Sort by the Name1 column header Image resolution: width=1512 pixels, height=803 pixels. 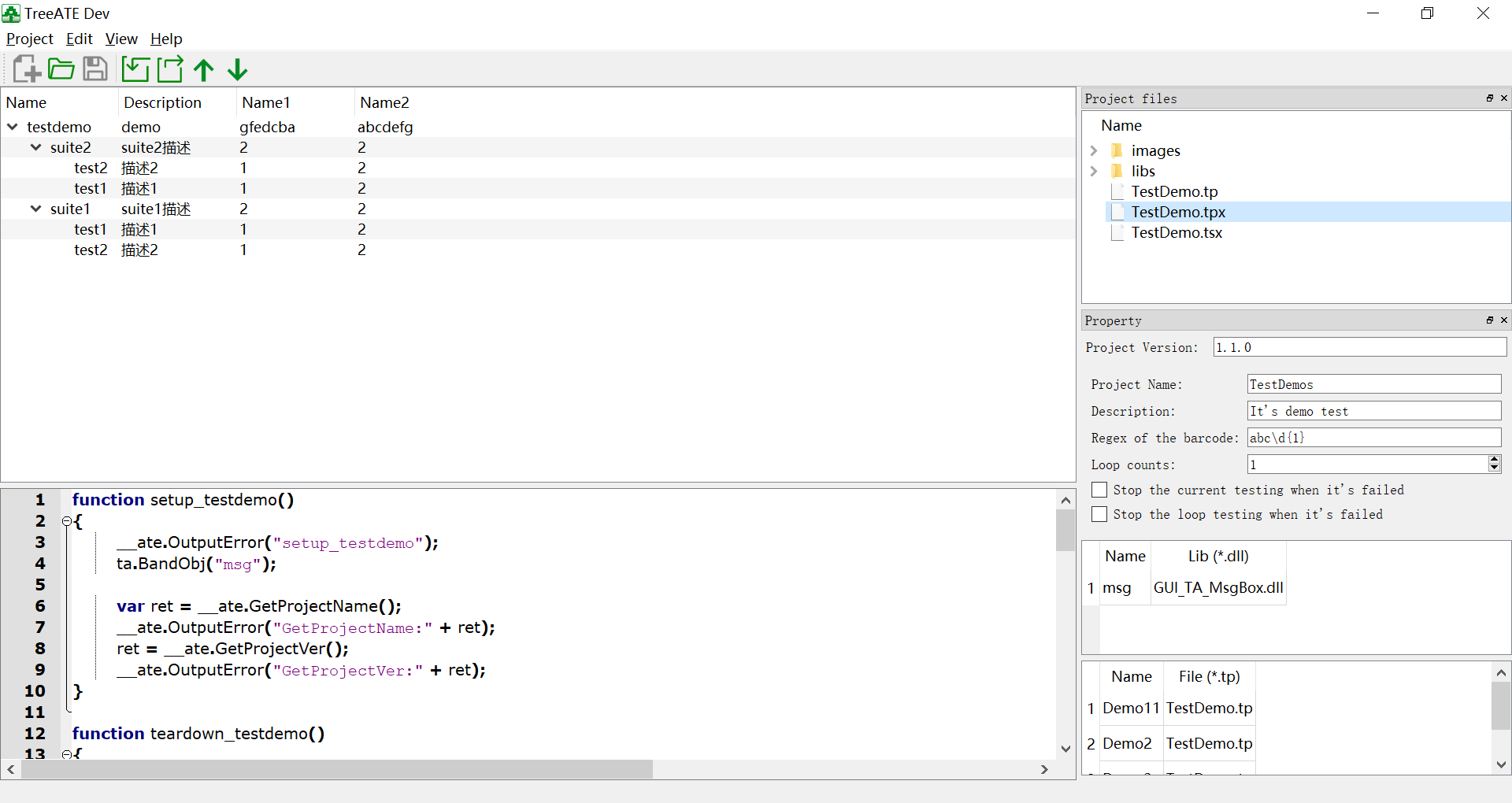pos(295,102)
